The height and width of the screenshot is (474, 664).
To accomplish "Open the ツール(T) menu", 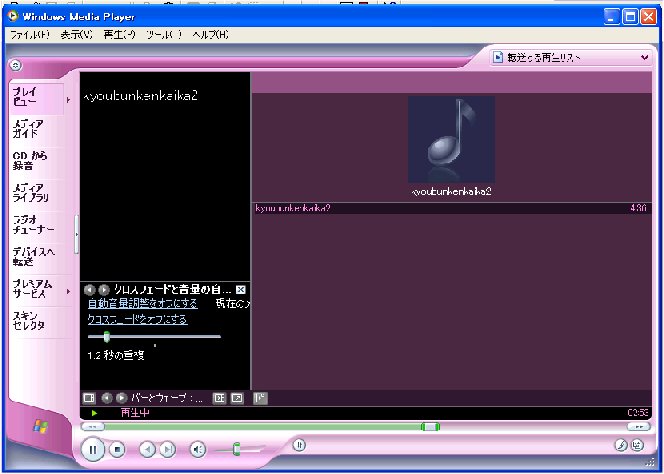I will (x=164, y=35).
